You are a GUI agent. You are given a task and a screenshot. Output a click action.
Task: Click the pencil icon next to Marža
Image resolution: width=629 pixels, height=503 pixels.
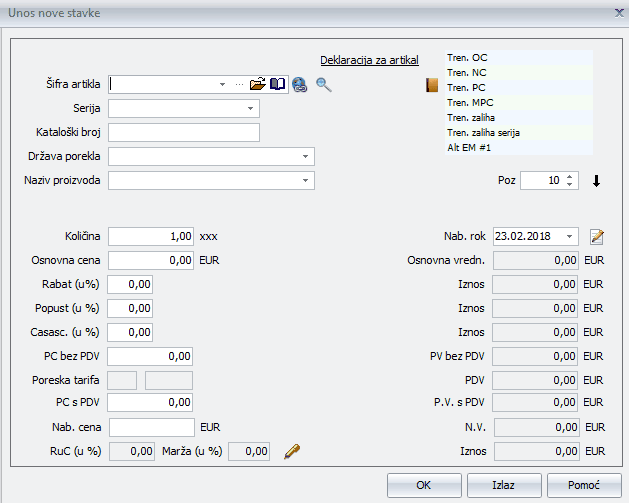pos(292,452)
